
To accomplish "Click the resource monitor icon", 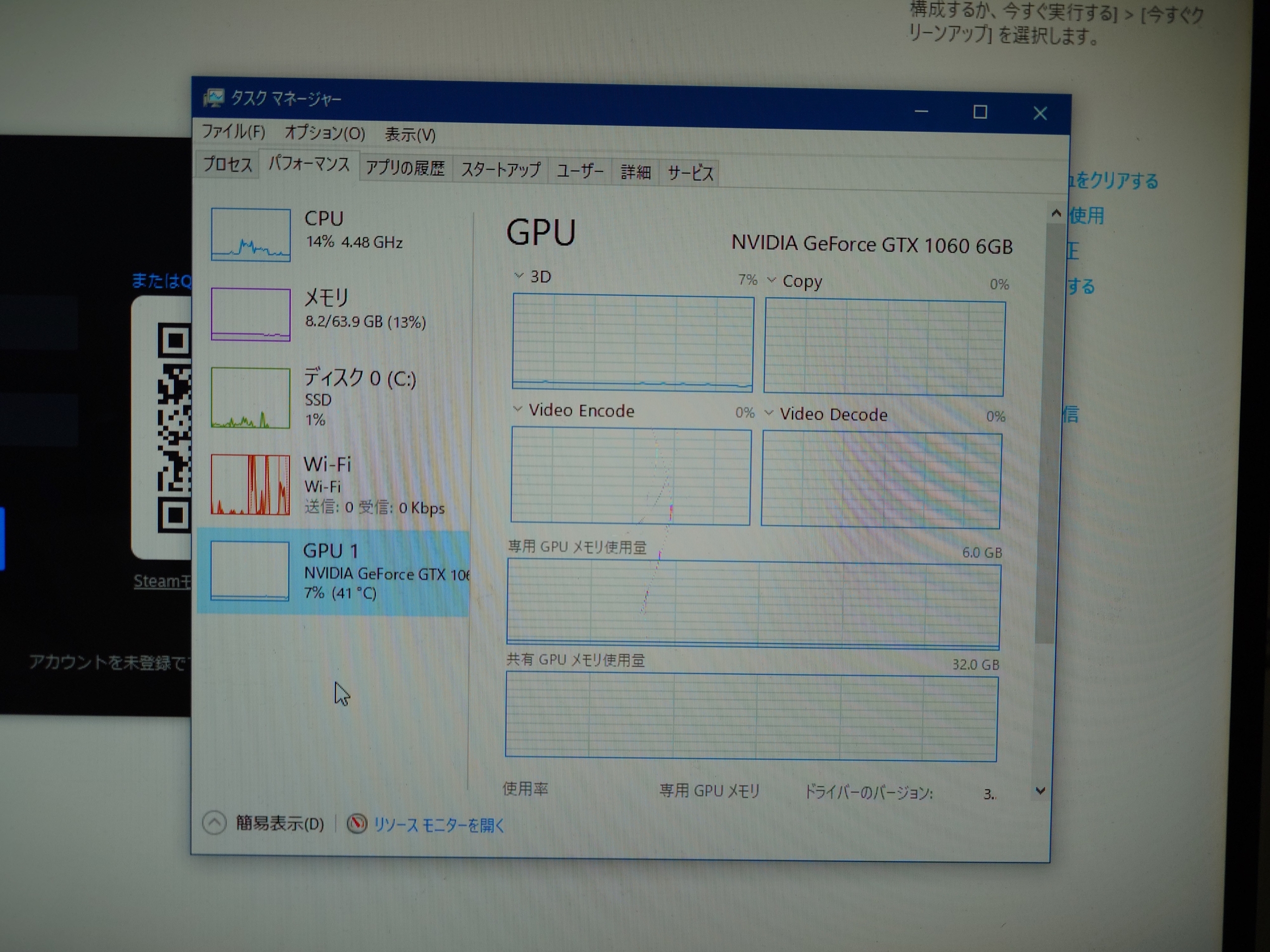I will coord(357,824).
